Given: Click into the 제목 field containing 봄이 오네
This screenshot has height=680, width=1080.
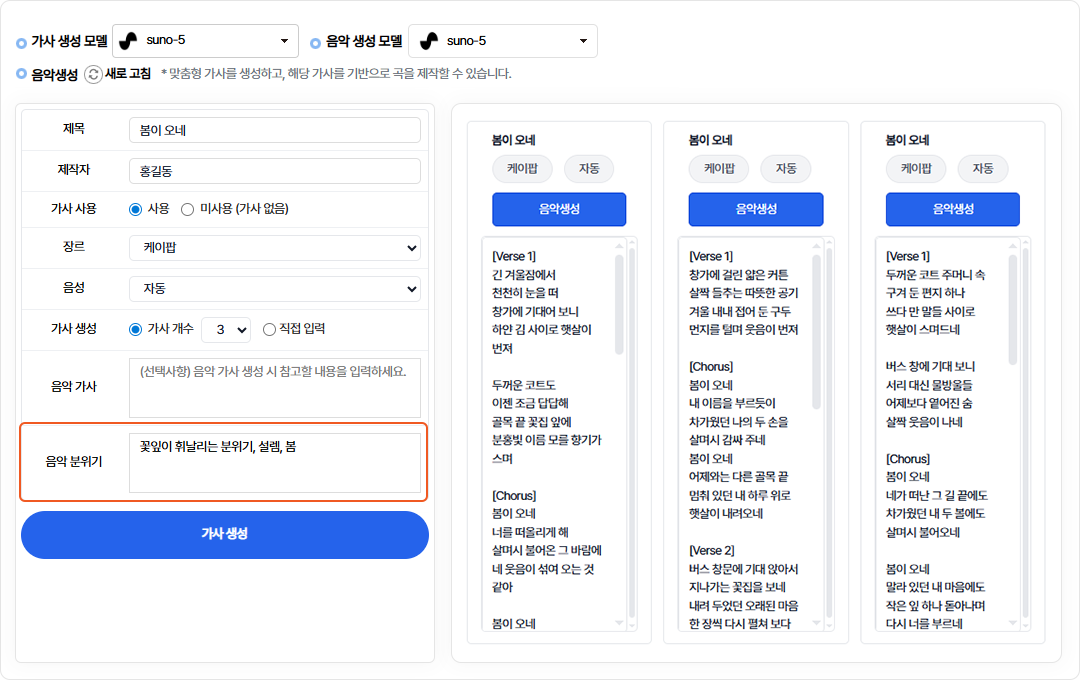Looking at the screenshot, I should 274,131.
